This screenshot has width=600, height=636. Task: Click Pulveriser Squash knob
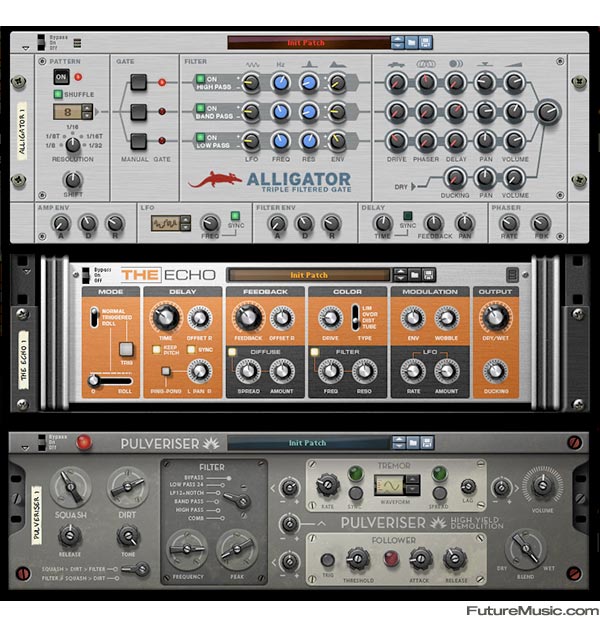[x=71, y=487]
